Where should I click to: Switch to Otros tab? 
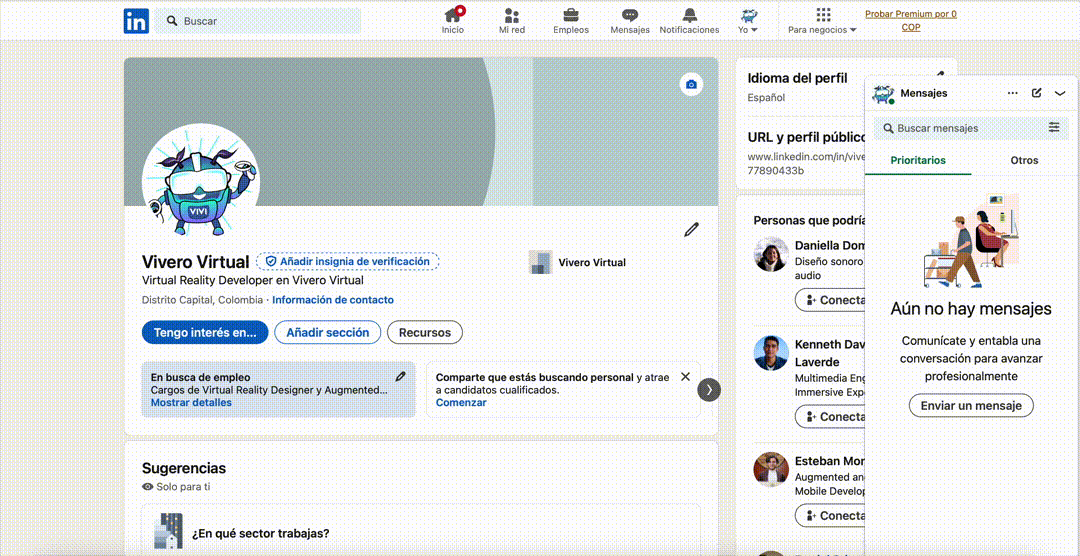point(1024,161)
